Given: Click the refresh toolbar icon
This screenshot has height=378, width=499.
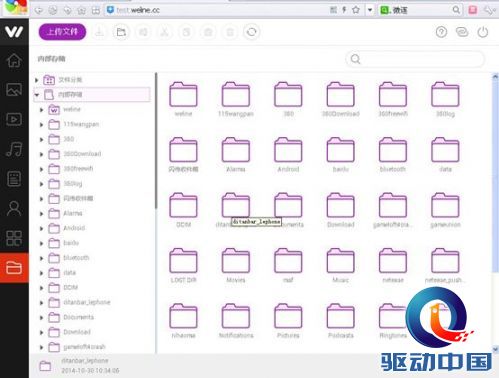Looking at the screenshot, I should [x=252, y=32].
